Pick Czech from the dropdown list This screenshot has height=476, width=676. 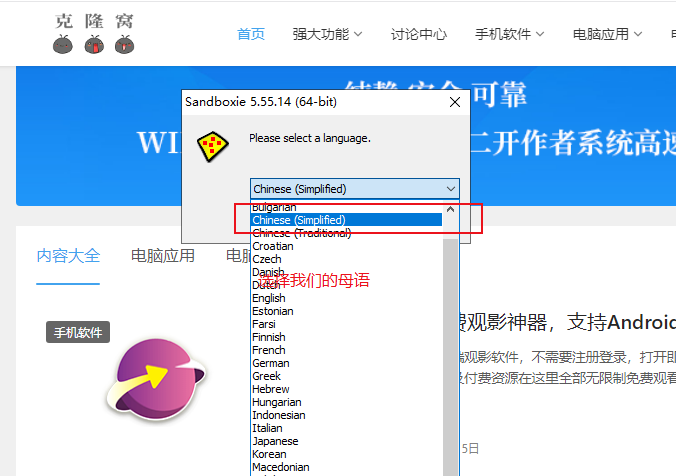pos(347,259)
